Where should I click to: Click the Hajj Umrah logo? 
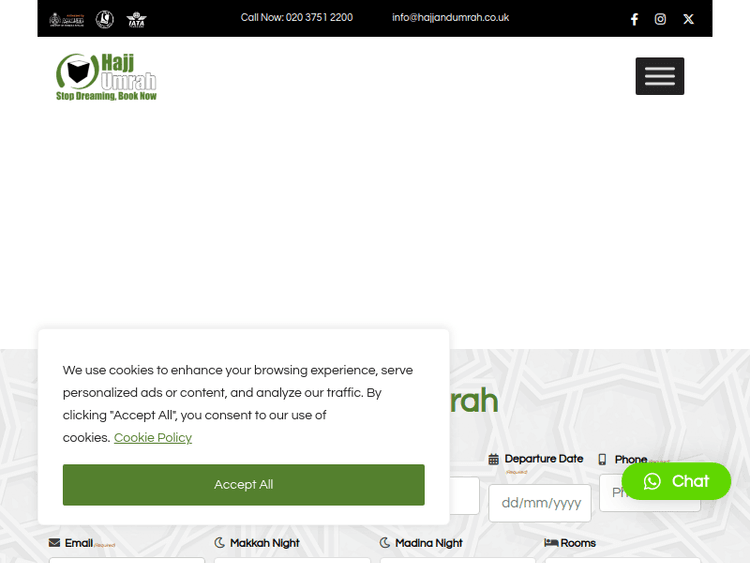coord(107,77)
